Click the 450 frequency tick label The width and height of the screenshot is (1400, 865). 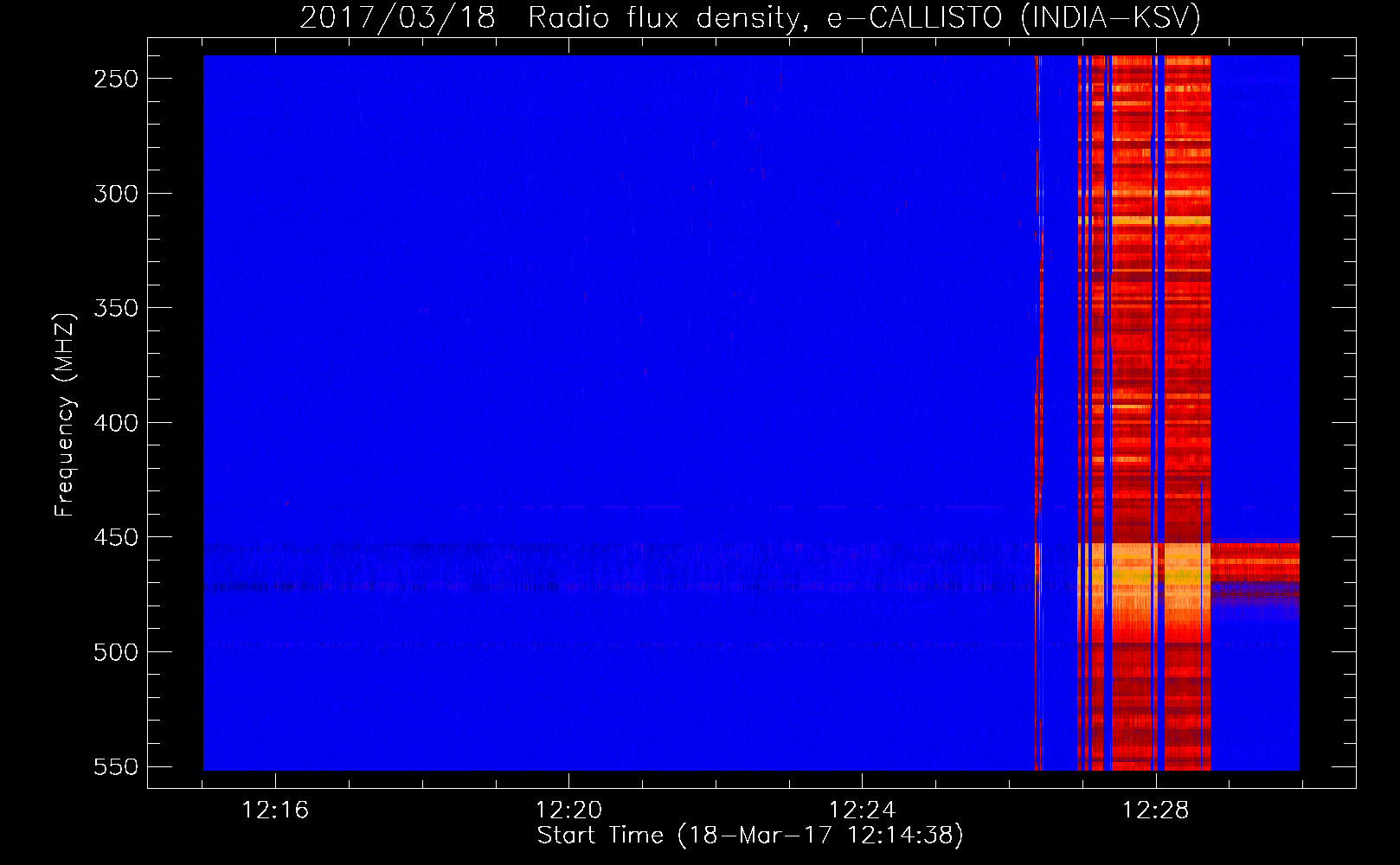116,537
